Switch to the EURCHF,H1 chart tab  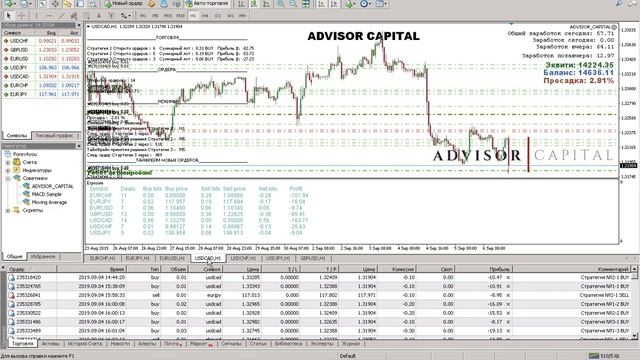(x=102, y=258)
